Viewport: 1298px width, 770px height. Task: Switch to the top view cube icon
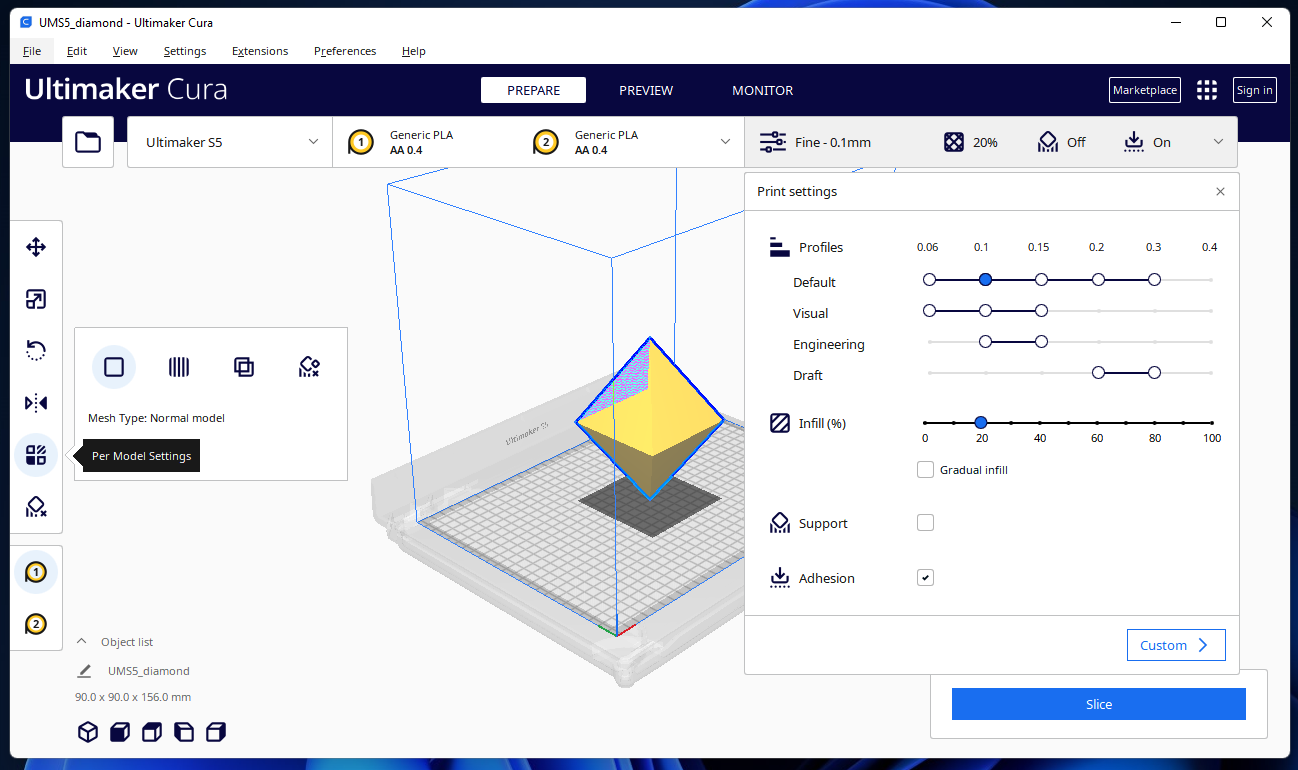152,732
